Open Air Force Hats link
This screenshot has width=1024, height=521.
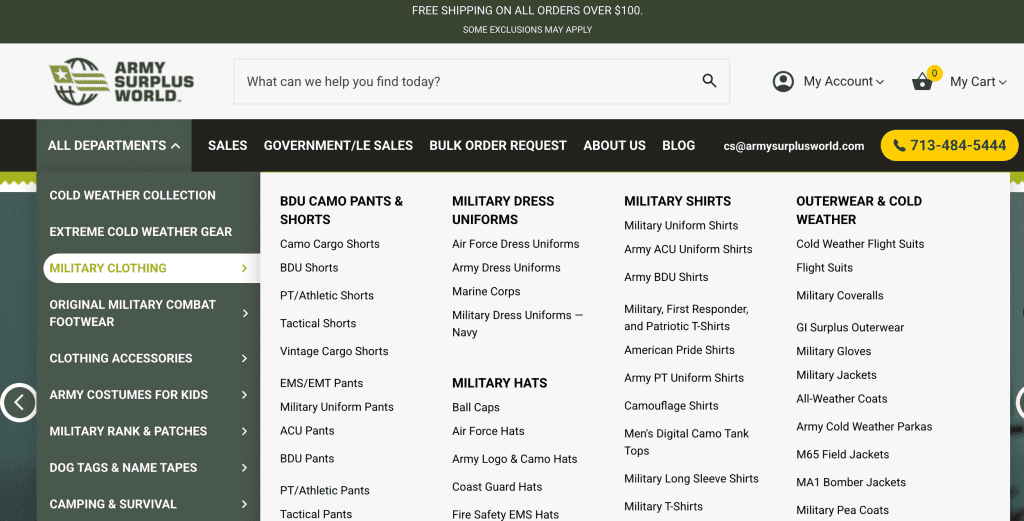tap(488, 431)
